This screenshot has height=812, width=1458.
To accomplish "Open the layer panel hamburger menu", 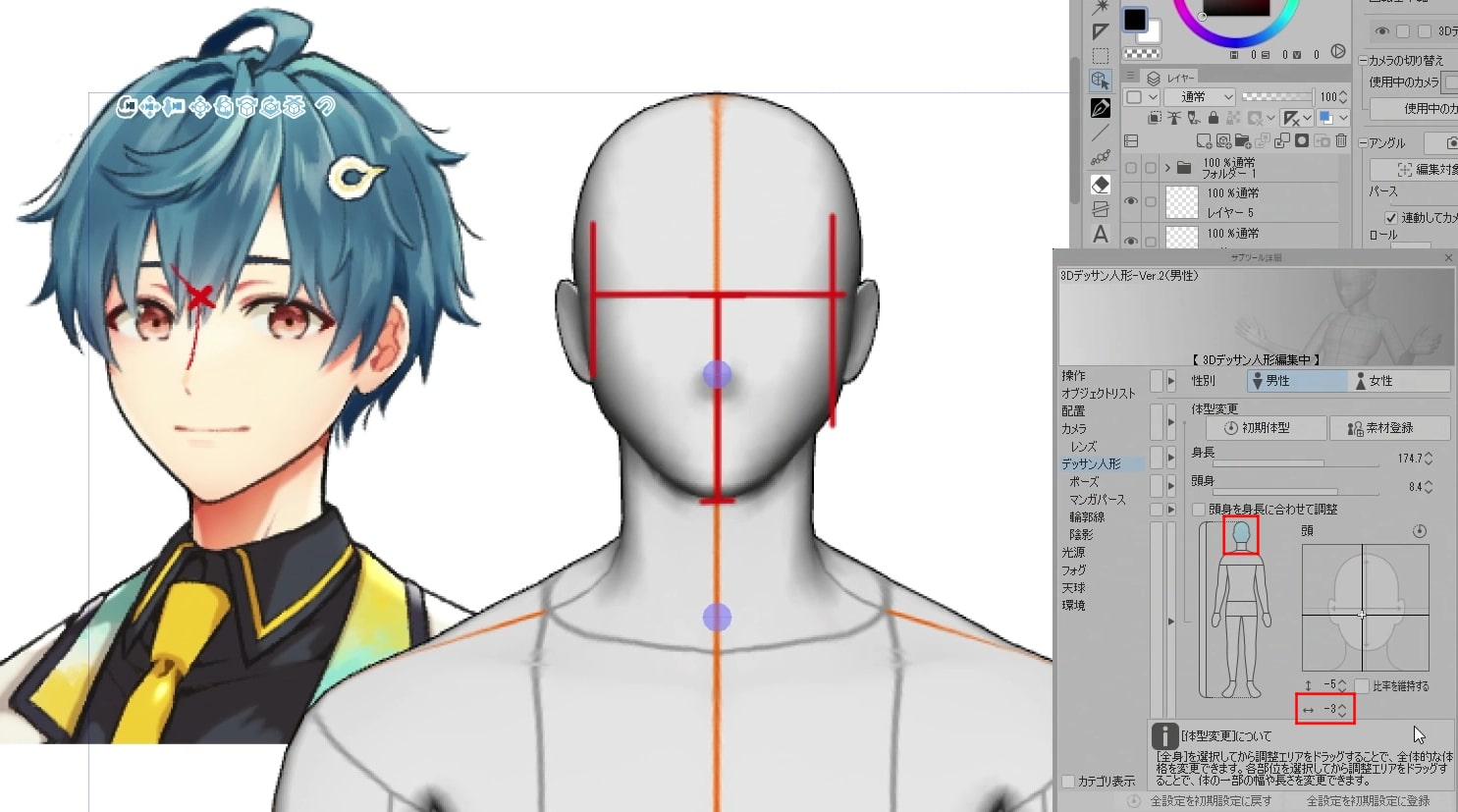I will tap(1131, 77).
